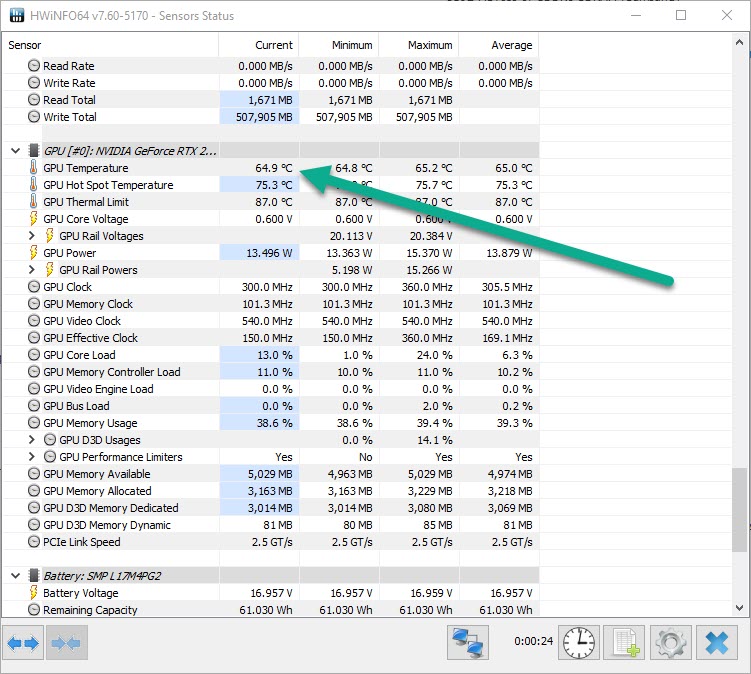Select the GPU Memory Usage row
The image size is (751, 674).
click(x=271, y=423)
